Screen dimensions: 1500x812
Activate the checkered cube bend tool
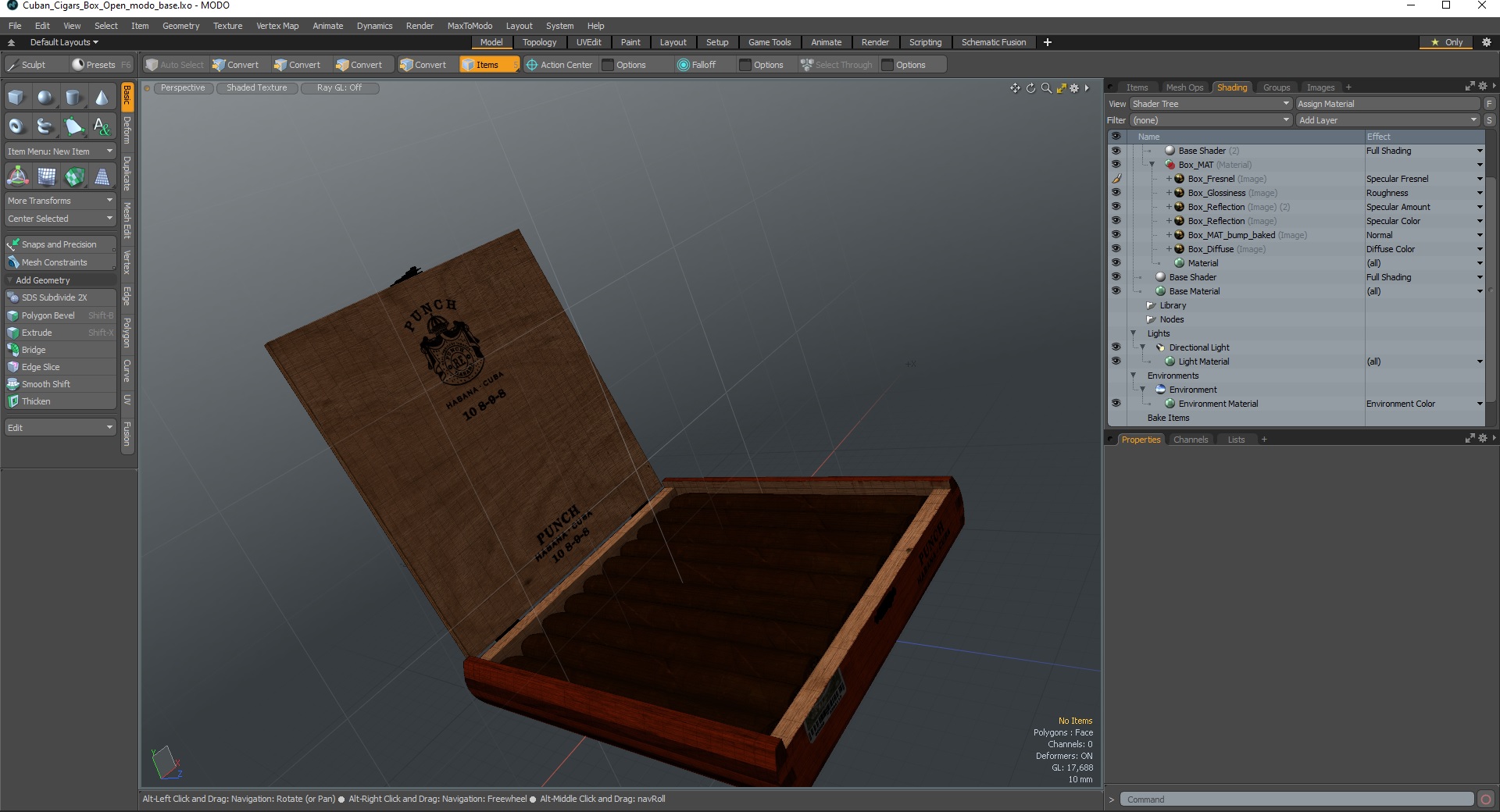click(73, 176)
